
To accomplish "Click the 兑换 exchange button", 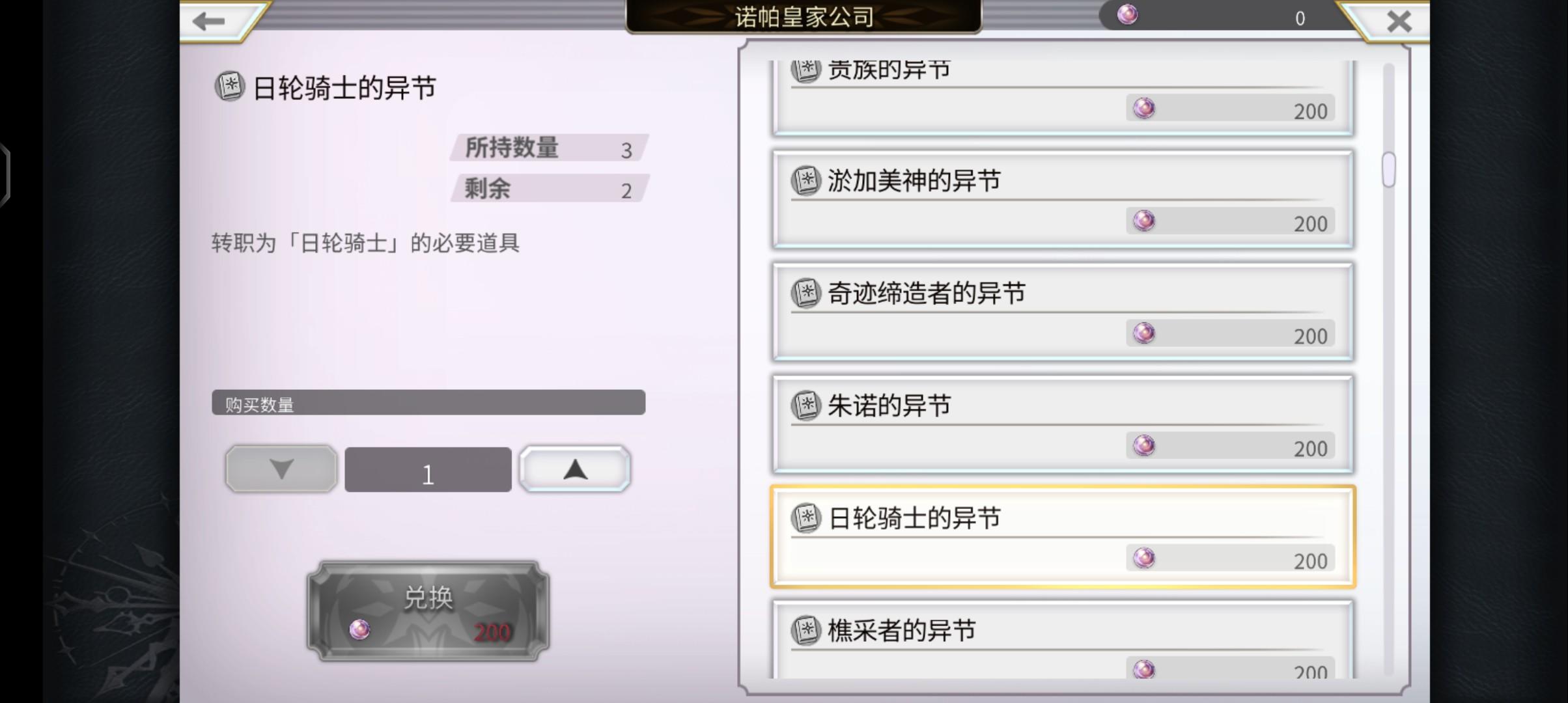I will [428, 611].
